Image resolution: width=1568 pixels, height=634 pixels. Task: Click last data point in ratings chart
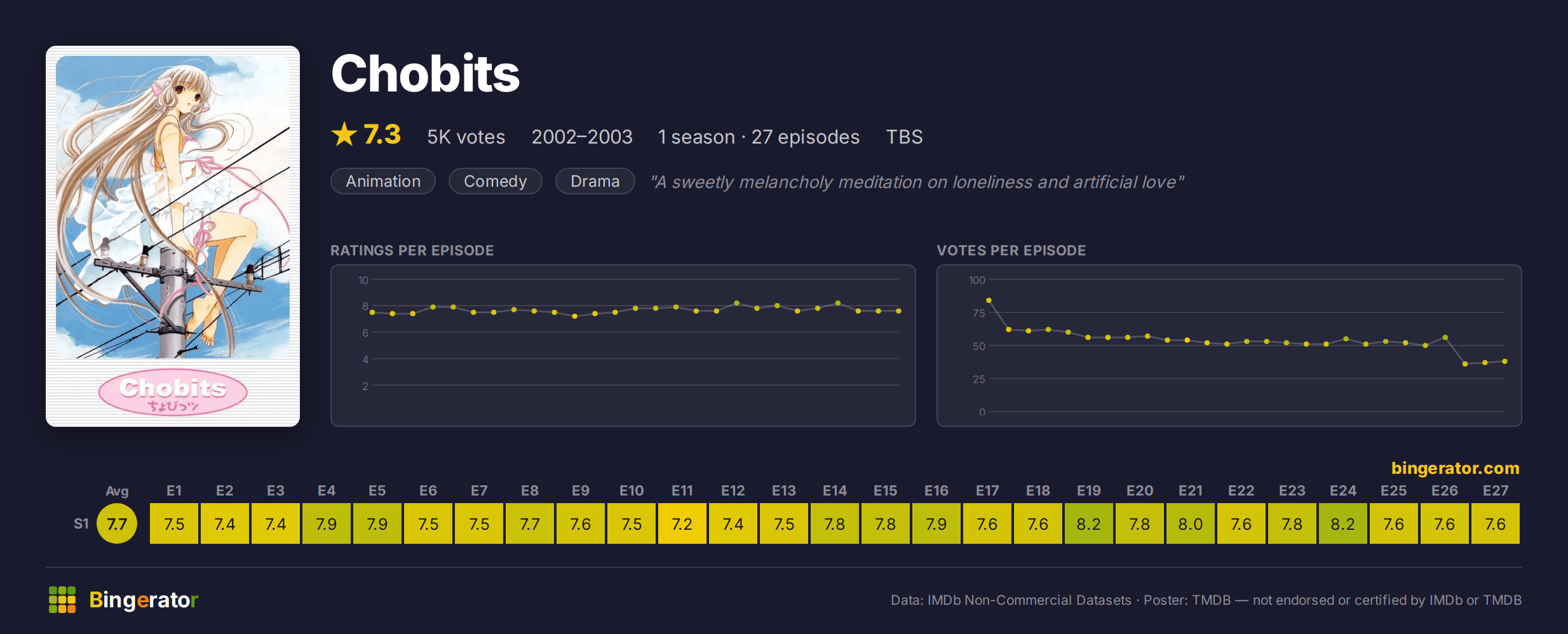[898, 311]
